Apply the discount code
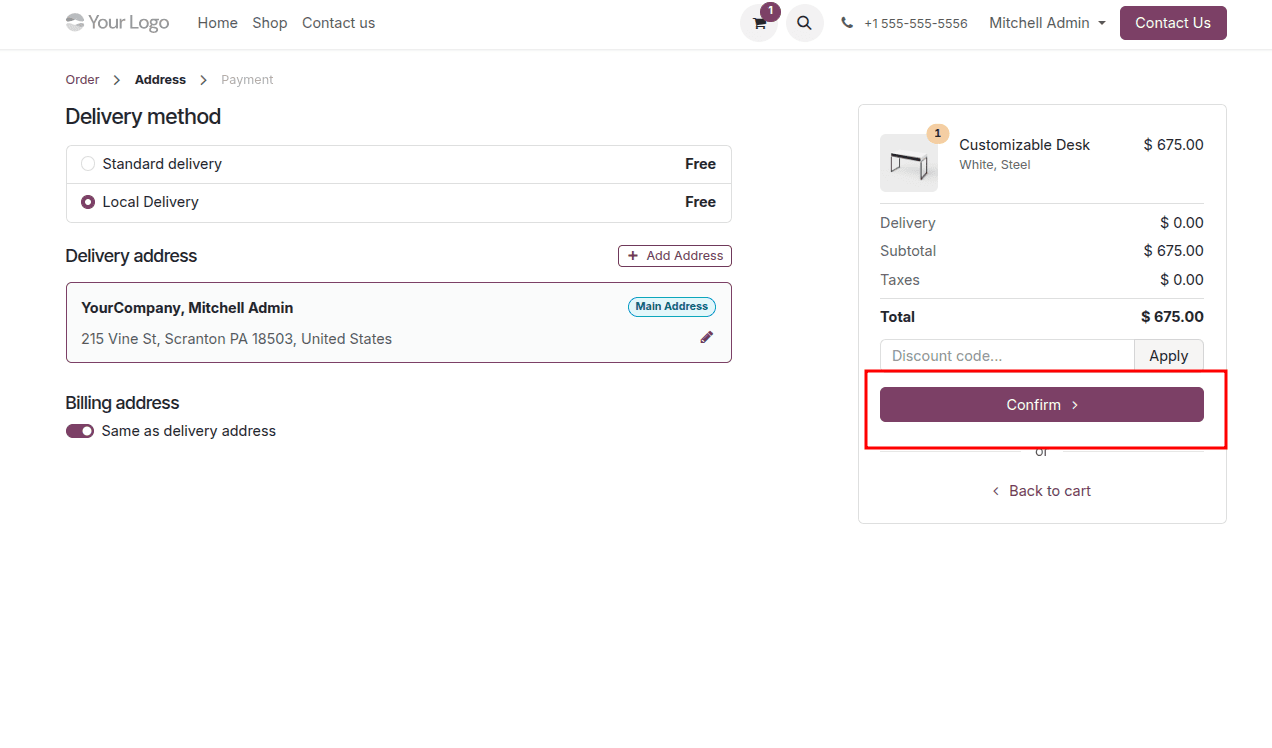Image resolution: width=1272 pixels, height=748 pixels. 1168,356
